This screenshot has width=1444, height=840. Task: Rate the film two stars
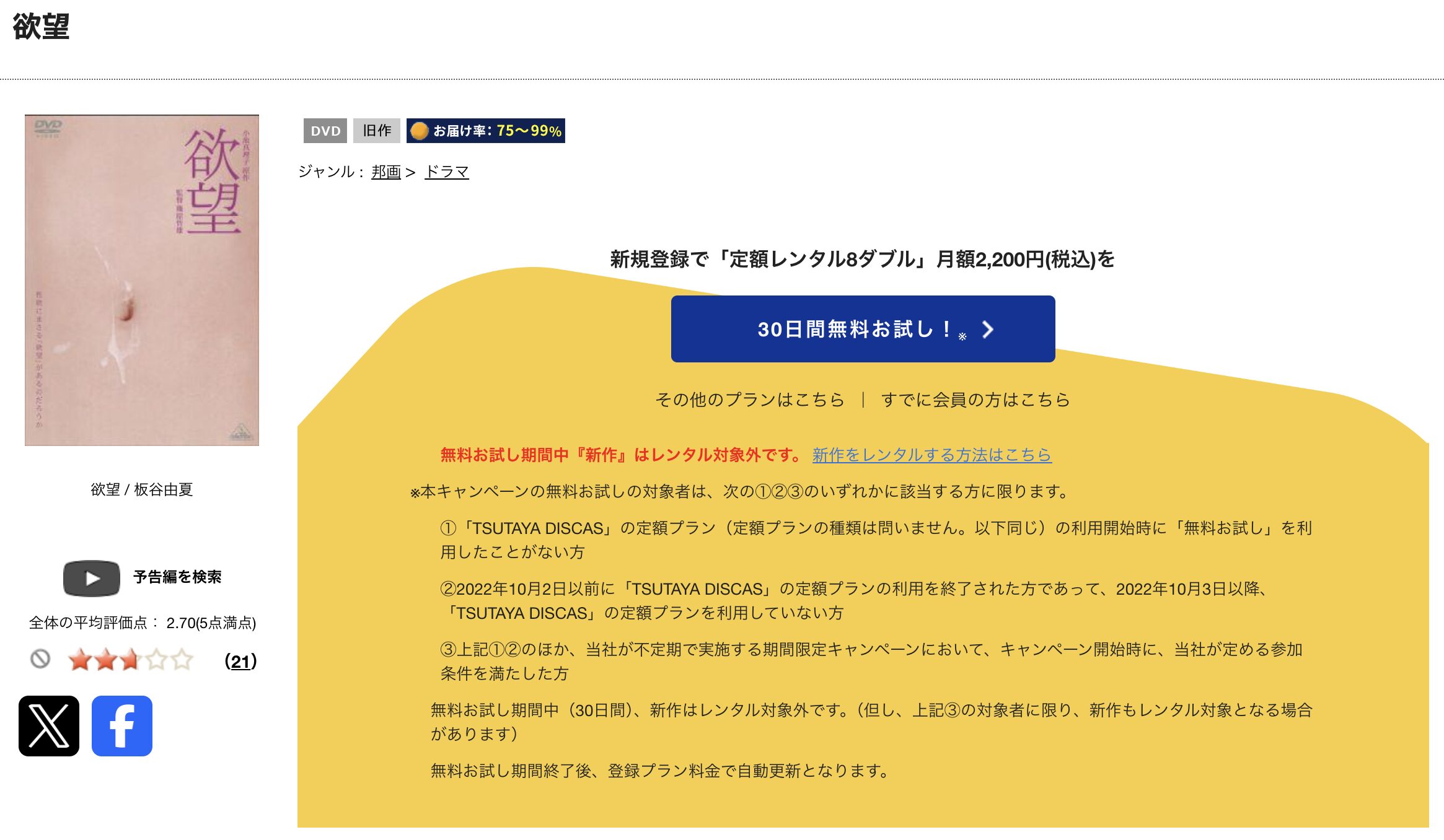pos(106,660)
